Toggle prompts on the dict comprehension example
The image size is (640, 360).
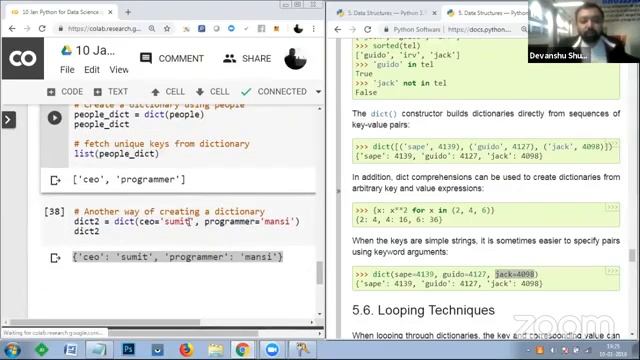click(612, 208)
